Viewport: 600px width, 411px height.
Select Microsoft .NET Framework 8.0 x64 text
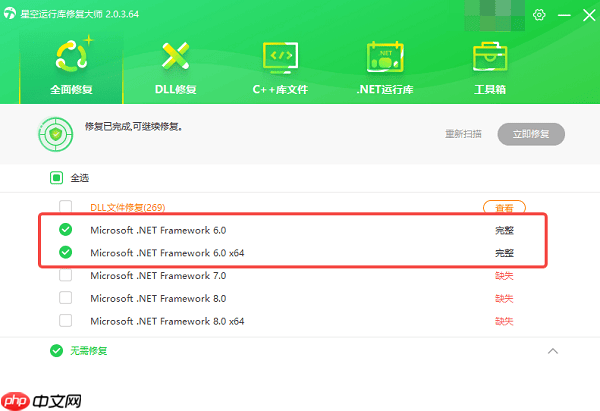coord(167,321)
